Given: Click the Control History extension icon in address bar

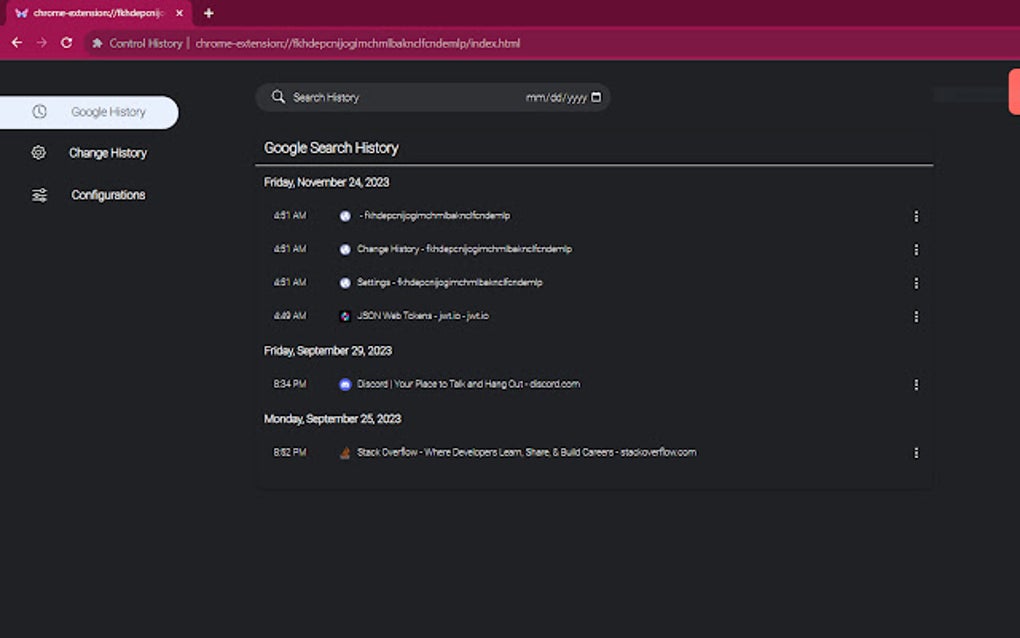Looking at the screenshot, I should click(97, 43).
